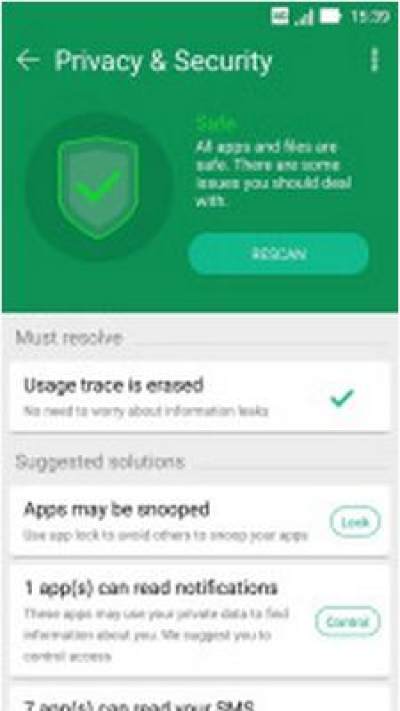Tap the Suggested solutions section header
This screenshot has height=711, width=400.
click(x=100, y=462)
